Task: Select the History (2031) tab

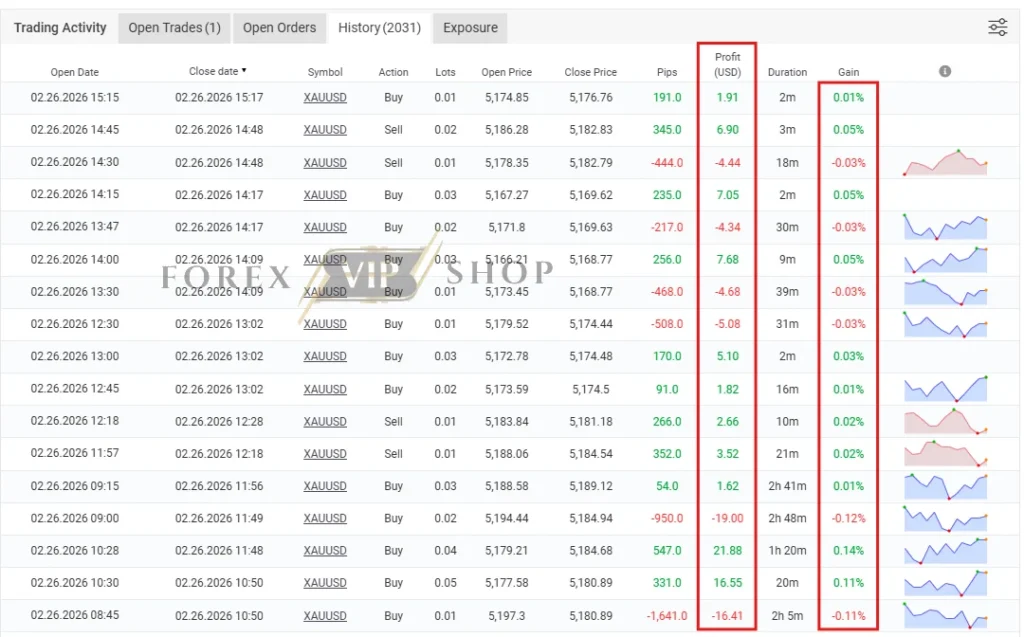Action: click(x=379, y=27)
